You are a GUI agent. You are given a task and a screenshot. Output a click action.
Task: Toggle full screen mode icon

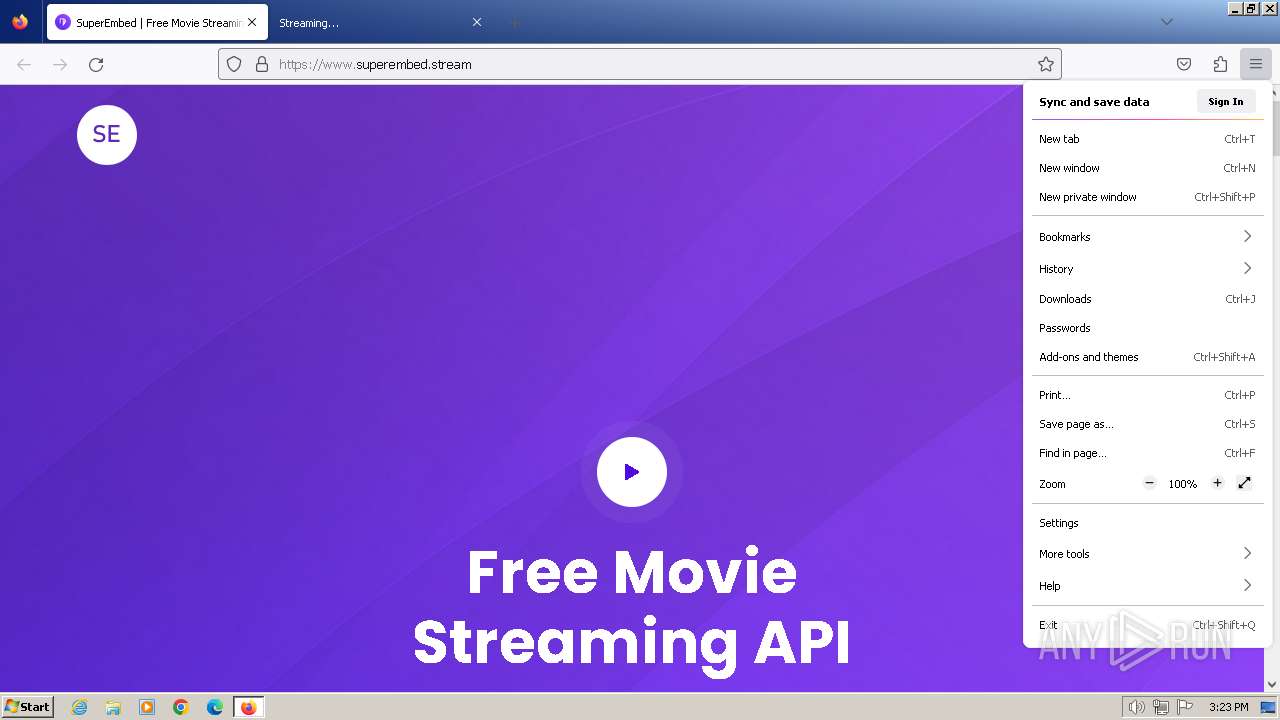click(1245, 483)
